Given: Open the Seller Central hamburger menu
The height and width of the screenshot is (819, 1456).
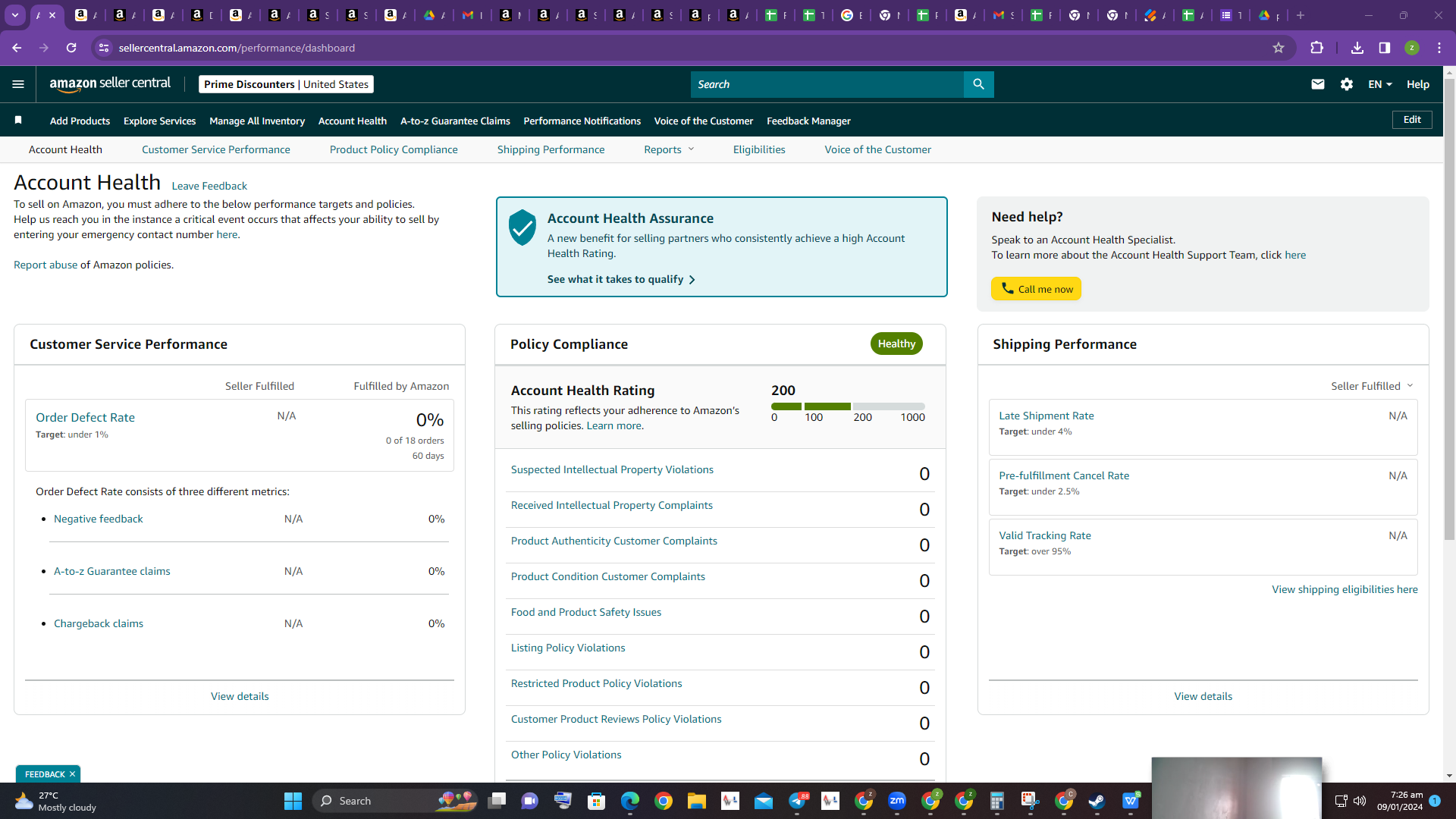Looking at the screenshot, I should point(18,84).
